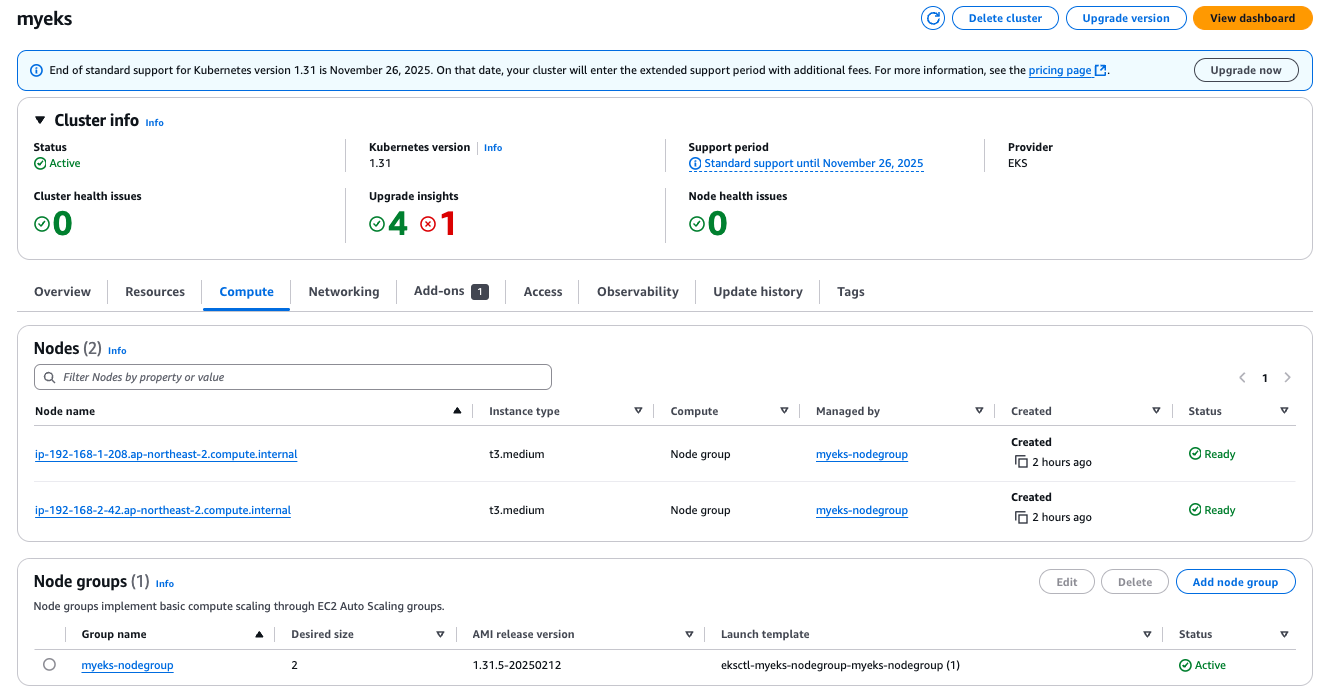Sort nodes by Status column
The width and height of the screenshot is (1324, 691).
tap(1284, 411)
